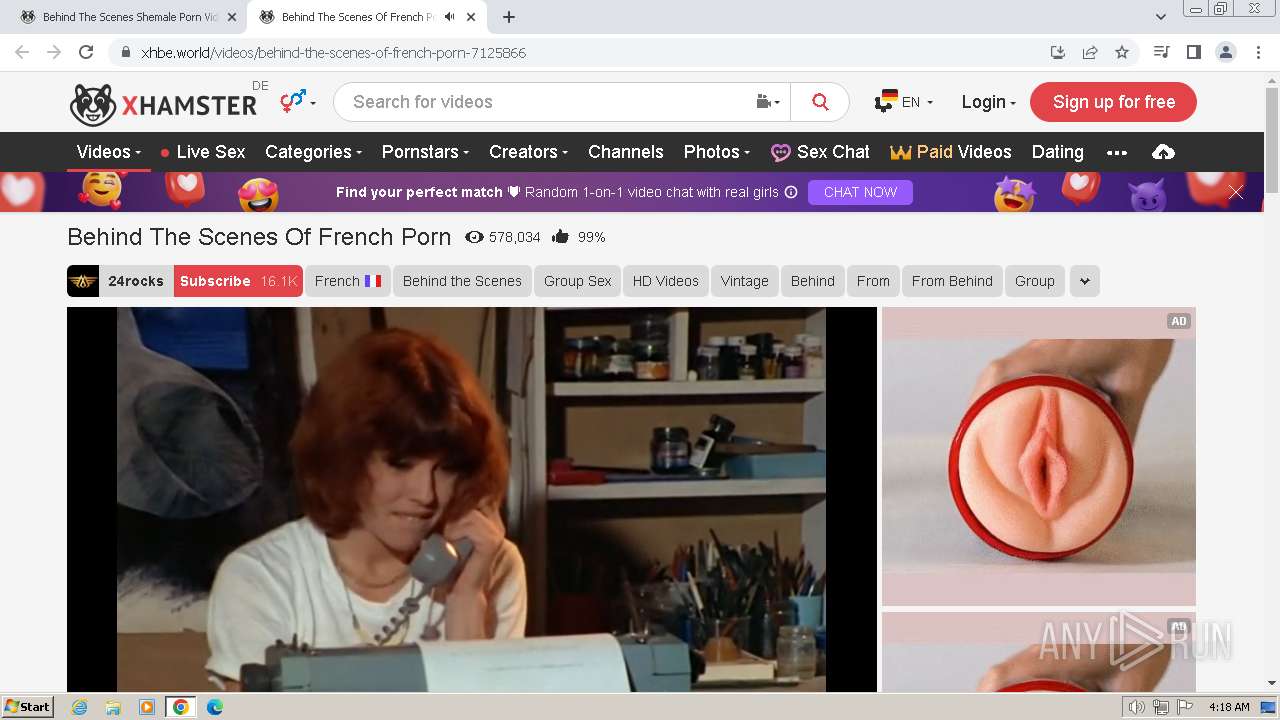Expand the tag list with the chevron
This screenshot has height=720, width=1280.
coord(1085,281)
